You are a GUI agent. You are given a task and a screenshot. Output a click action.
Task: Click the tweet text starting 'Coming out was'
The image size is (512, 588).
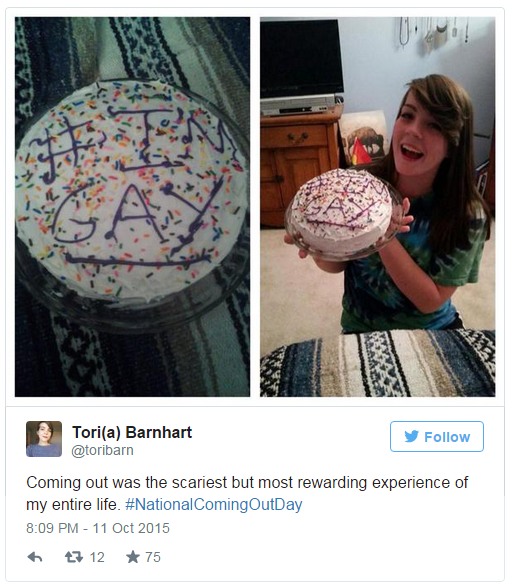pos(247,493)
